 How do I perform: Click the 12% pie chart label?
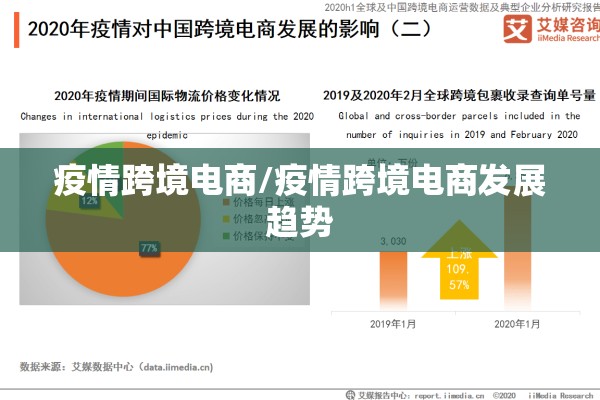point(90,201)
